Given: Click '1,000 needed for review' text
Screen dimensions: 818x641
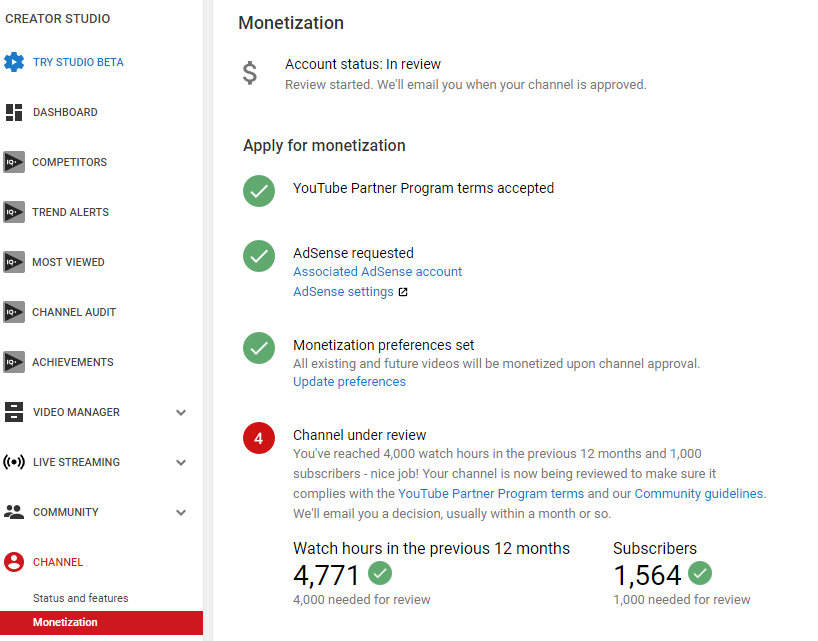Looking at the screenshot, I should pos(682,600).
